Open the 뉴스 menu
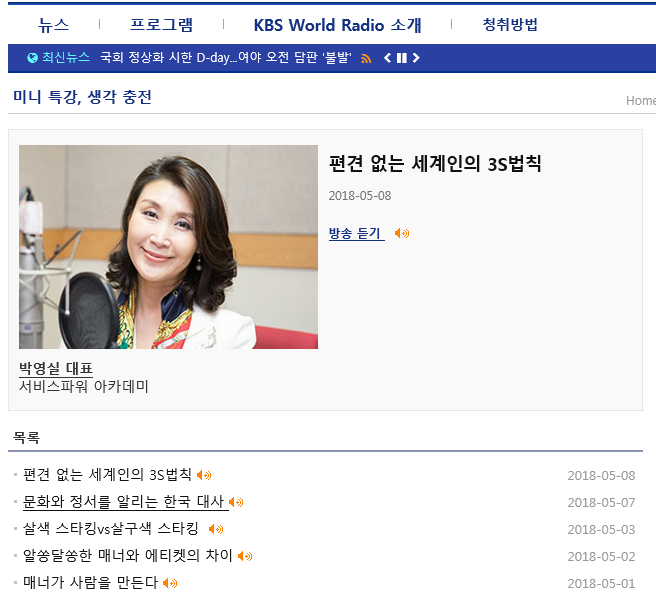This screenshot has width=656, height=595. (x=53, y=25)
